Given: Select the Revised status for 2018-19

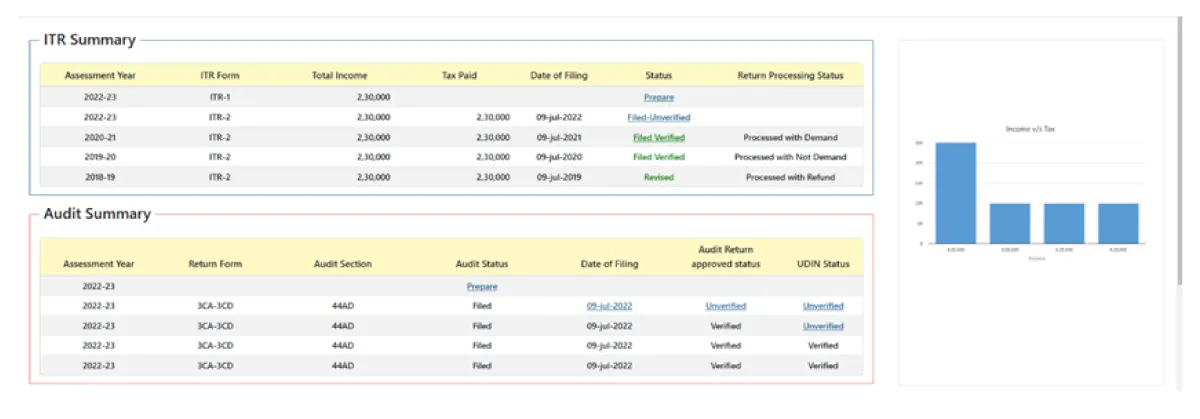Looking at the screenshot, I should point(658,177).
